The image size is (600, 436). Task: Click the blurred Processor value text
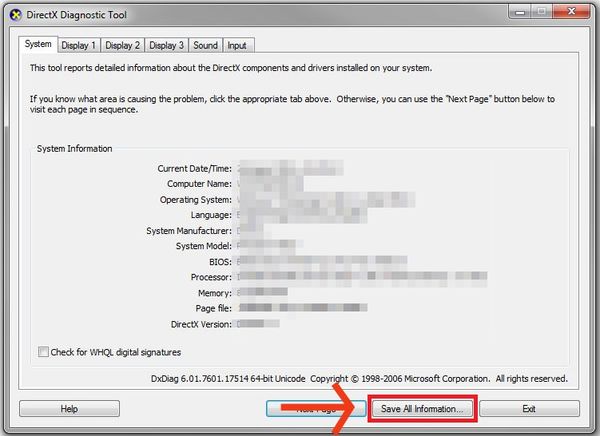(x=360, y=275)
